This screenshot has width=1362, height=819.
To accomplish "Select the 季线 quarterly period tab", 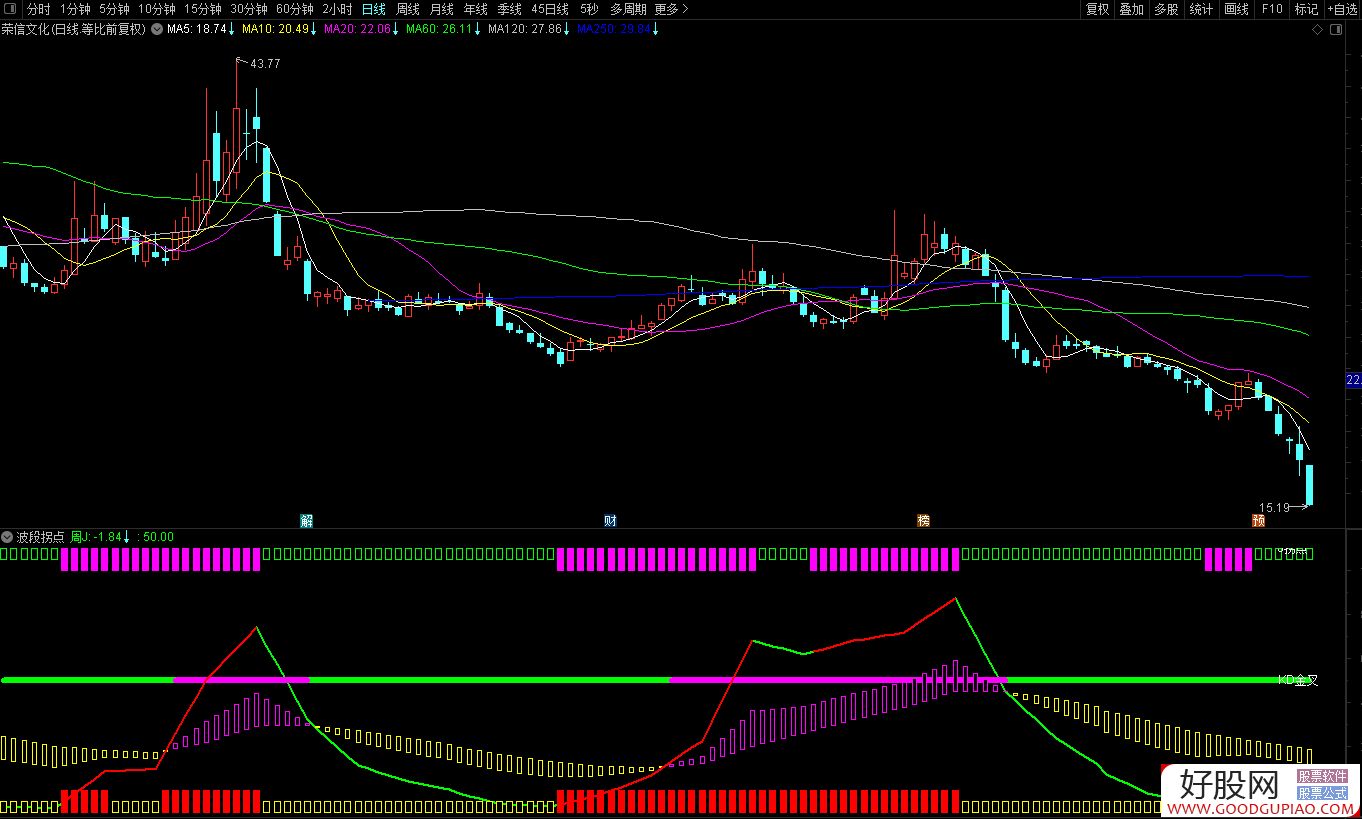I will [x=509, y=9].
